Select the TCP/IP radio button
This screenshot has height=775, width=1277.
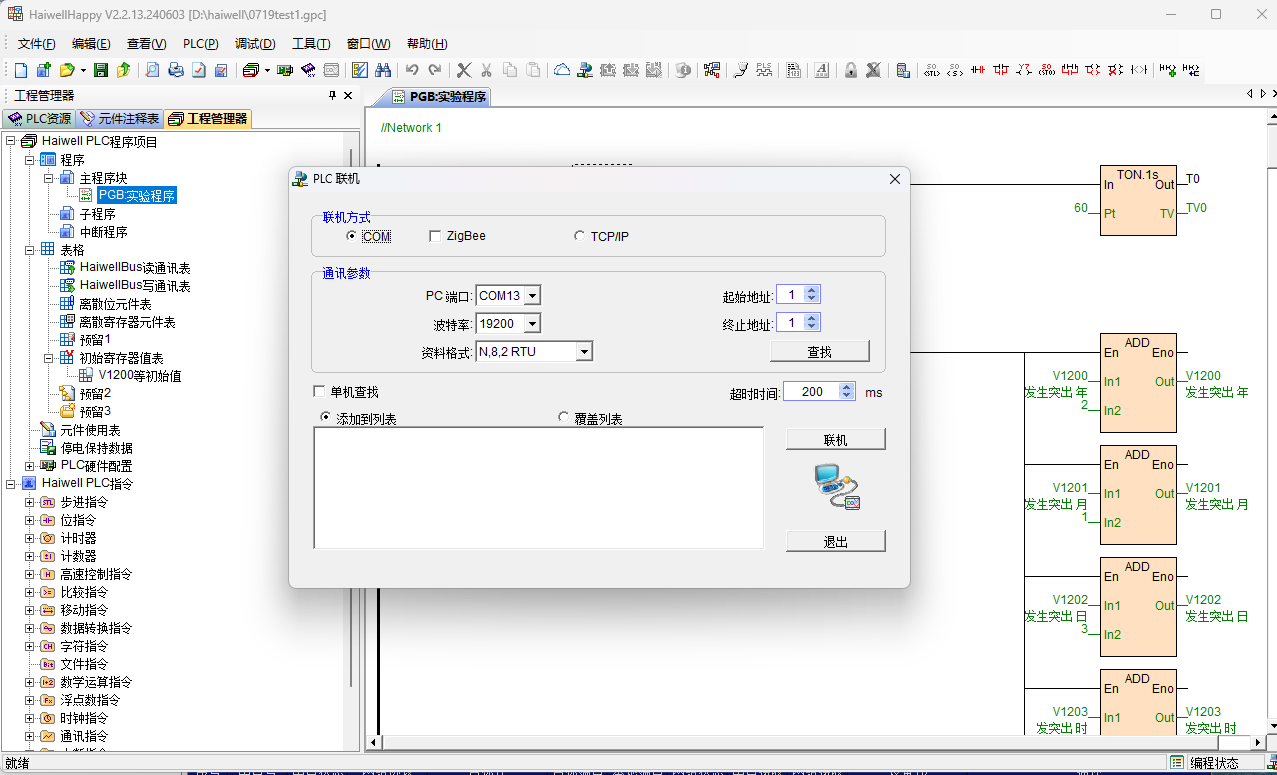[579, 236]
